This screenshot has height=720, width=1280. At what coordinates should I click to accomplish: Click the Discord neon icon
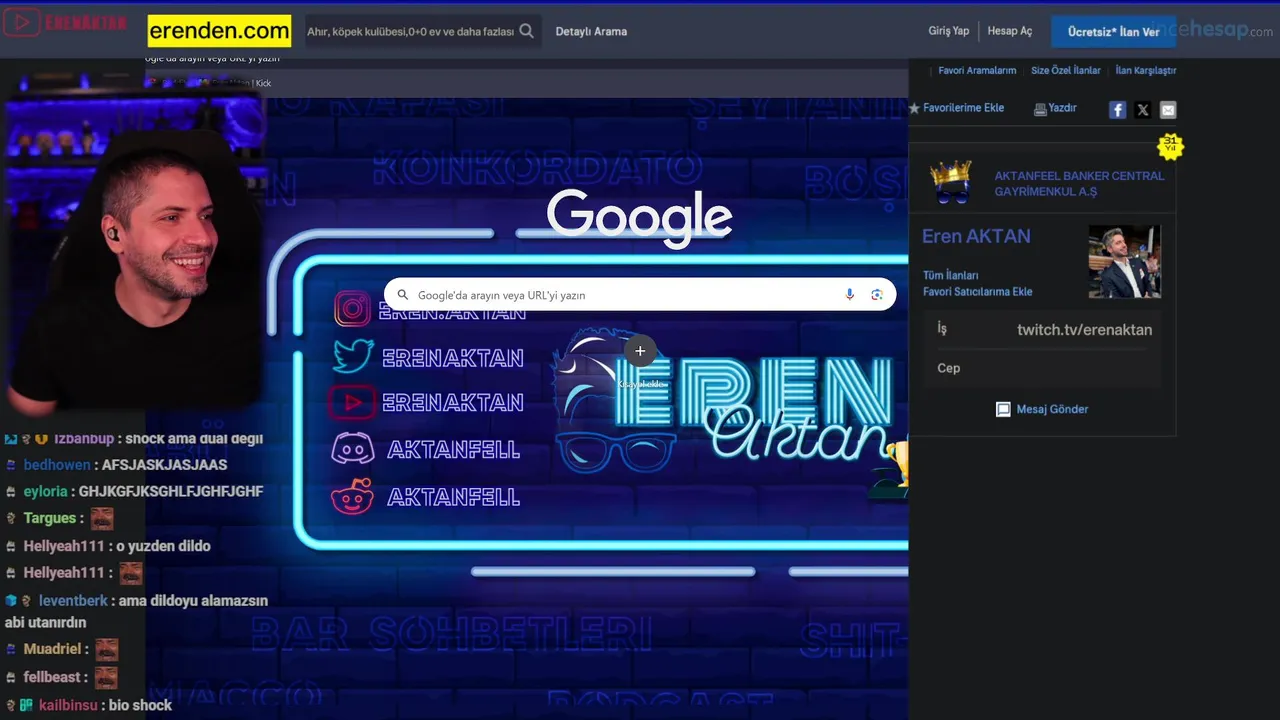click(x=352, y=449)
